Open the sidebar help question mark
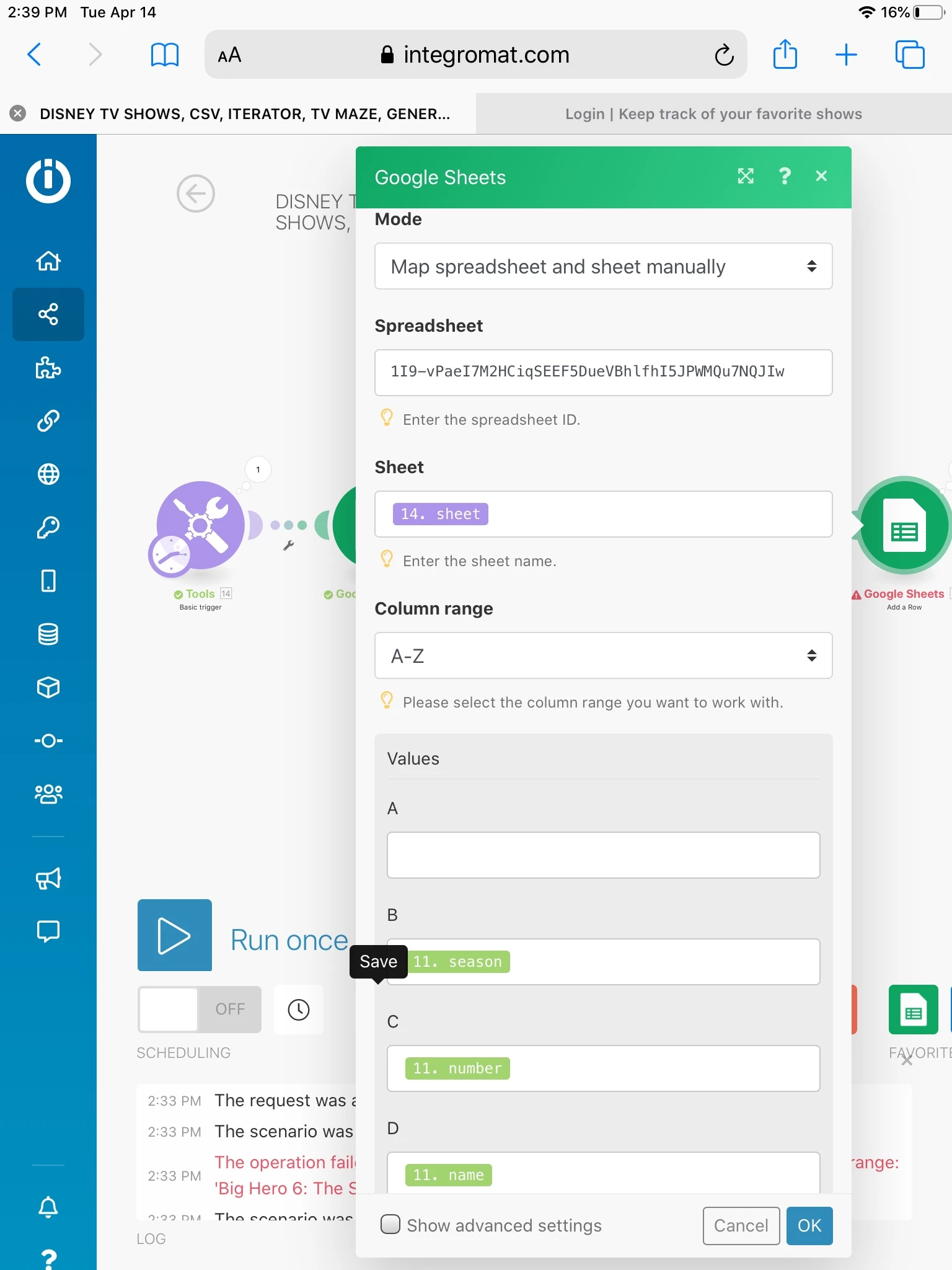This screenshot has width=952, height=1270. tap(48, 1259)
